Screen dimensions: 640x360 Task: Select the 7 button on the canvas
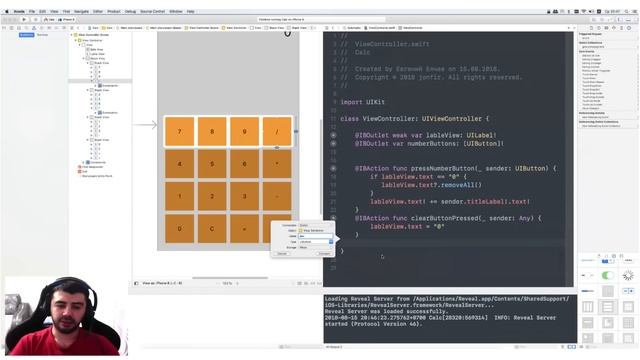(x=180, y=131)
